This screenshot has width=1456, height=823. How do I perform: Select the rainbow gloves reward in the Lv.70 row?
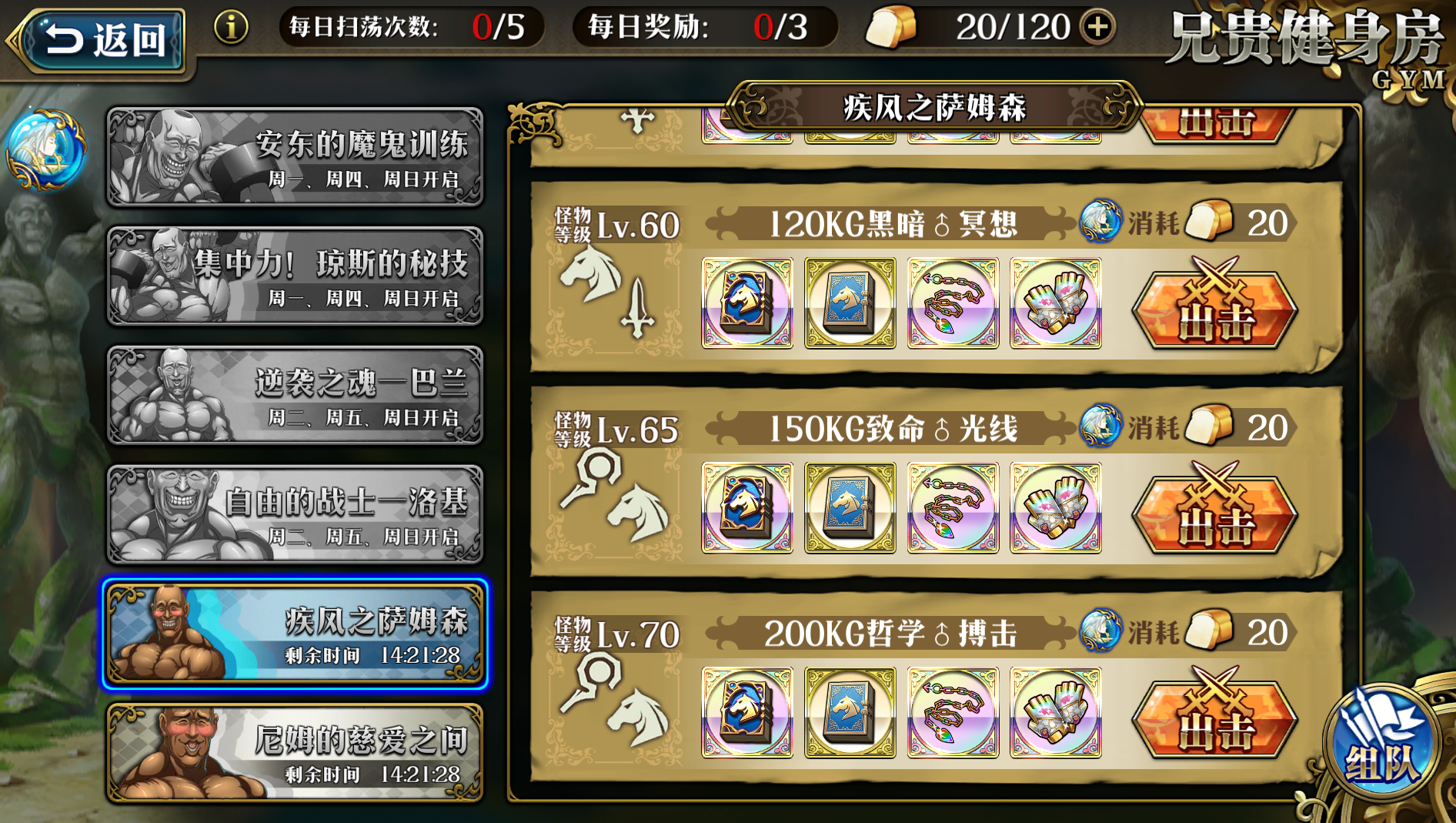[x=1055, y=713]
